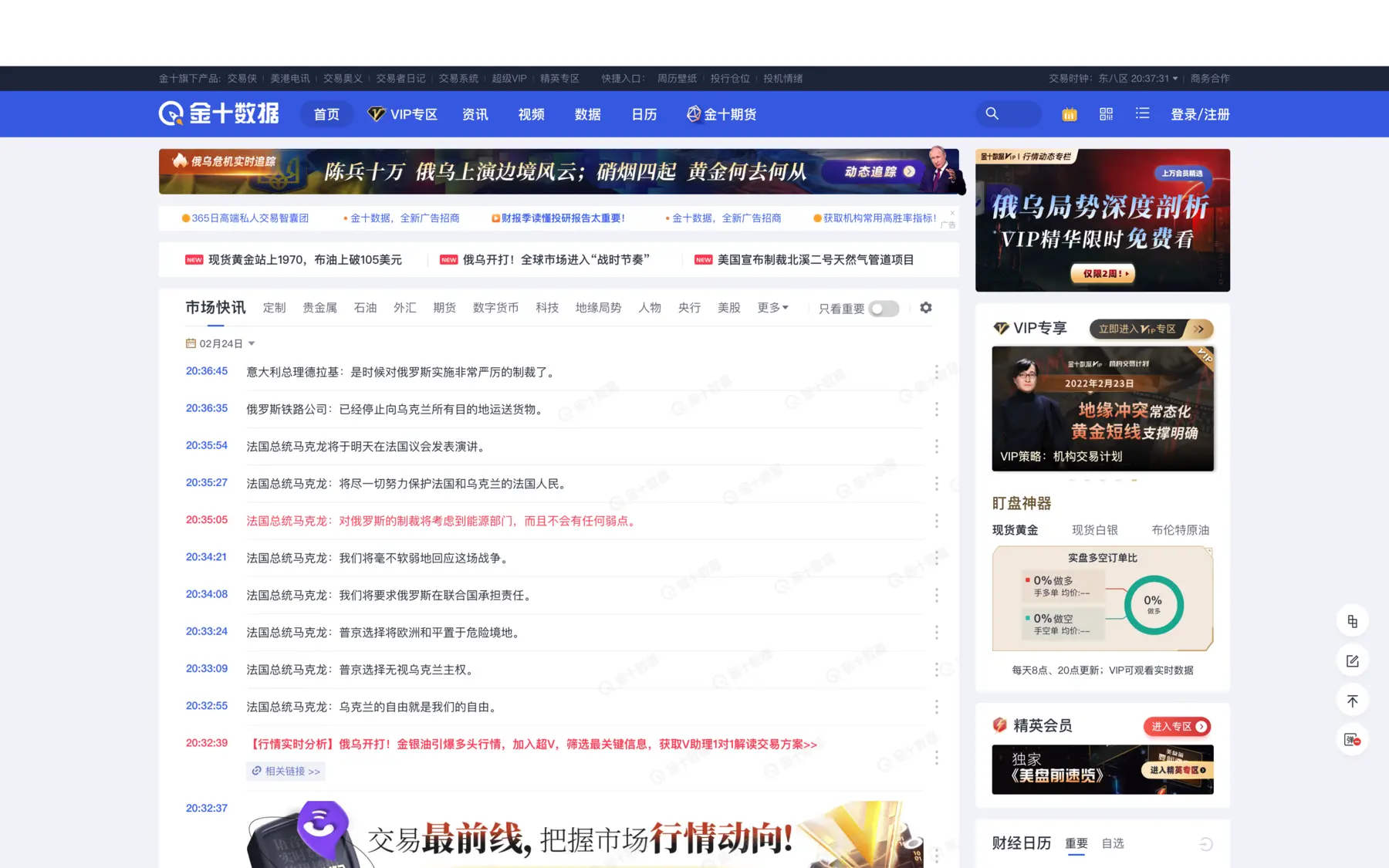This screenshot has height=868, width=1389.
Task: Open the VIP strategy video thumbnail
Action: (x=1102, y=409)
